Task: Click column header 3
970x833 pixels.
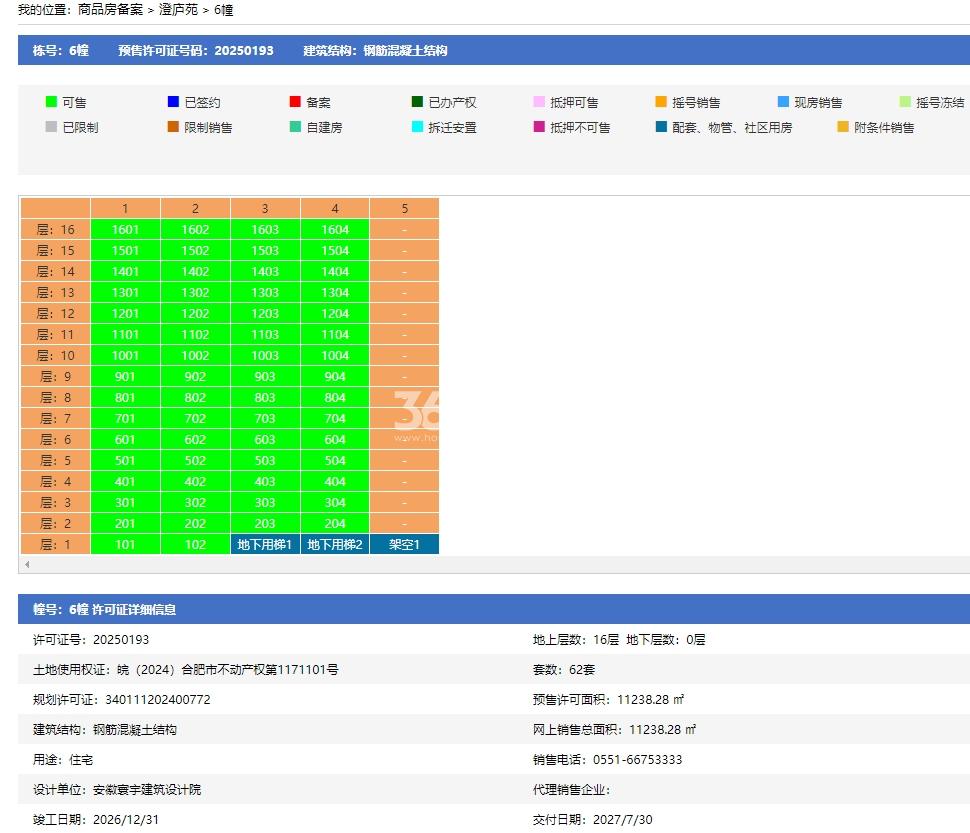Action: tap(265, 208)
